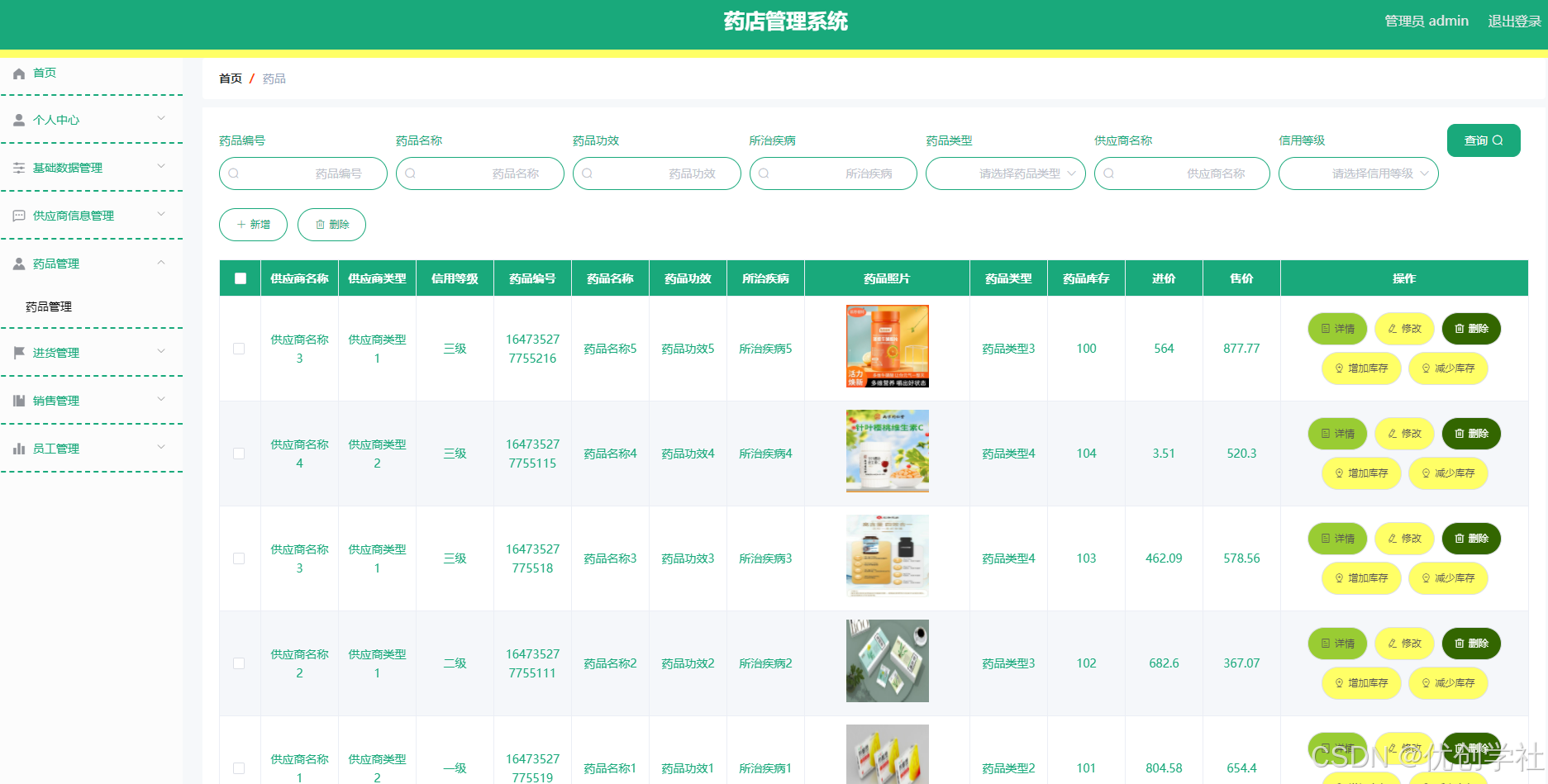
Task: Check the row checkbox for 药品名称5
Action: pos(239,349)
